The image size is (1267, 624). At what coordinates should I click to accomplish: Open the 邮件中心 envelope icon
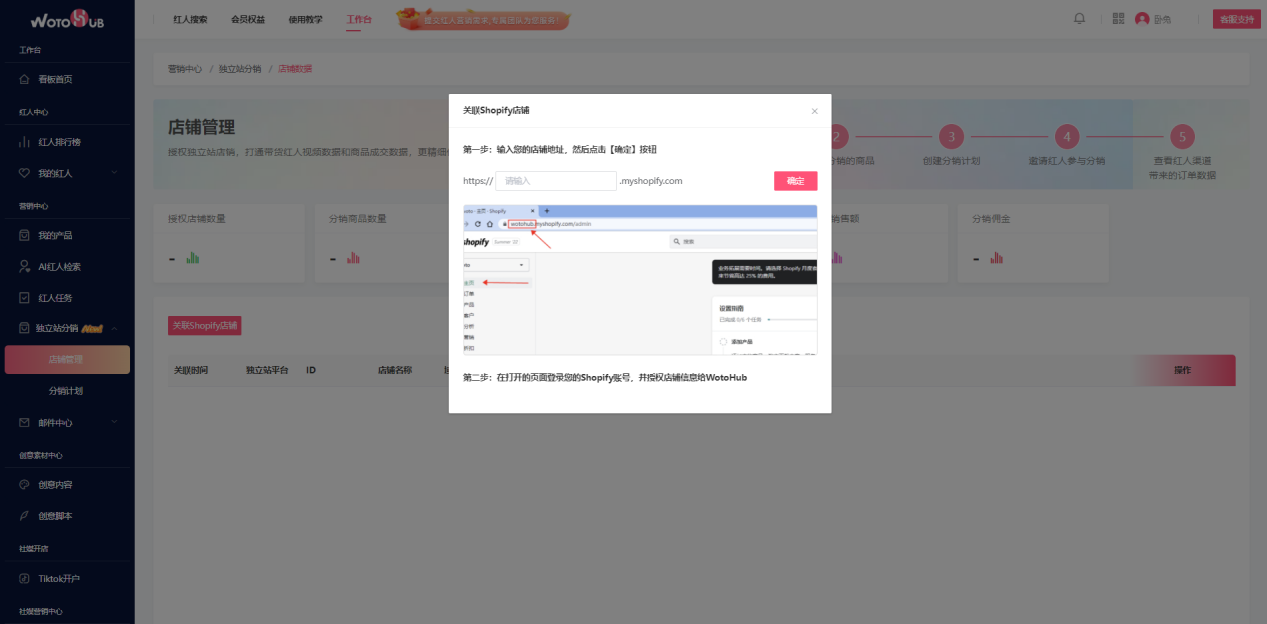25,422
